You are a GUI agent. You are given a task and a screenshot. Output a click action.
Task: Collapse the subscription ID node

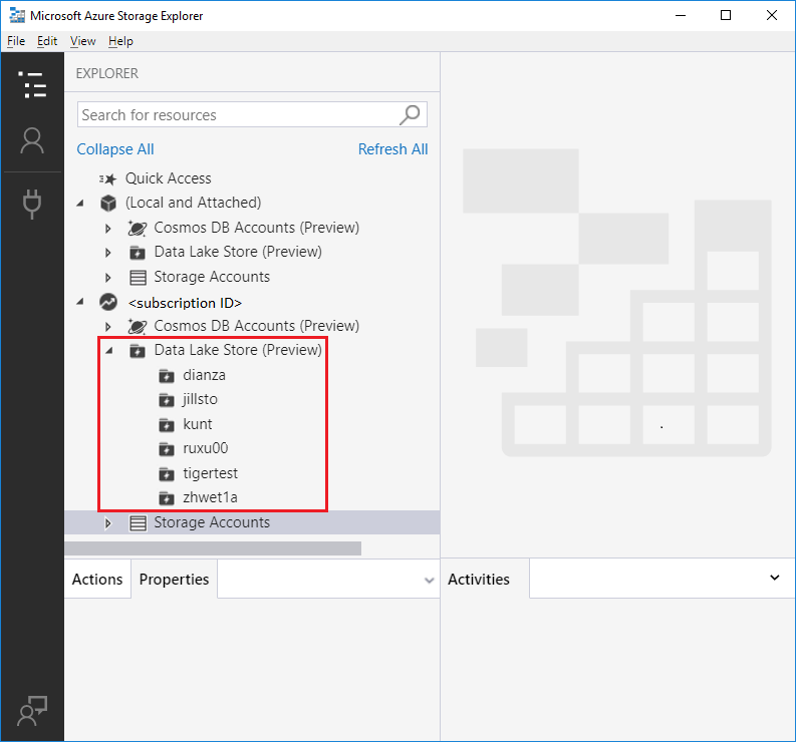pyautogui.click(x=80, y=301)
